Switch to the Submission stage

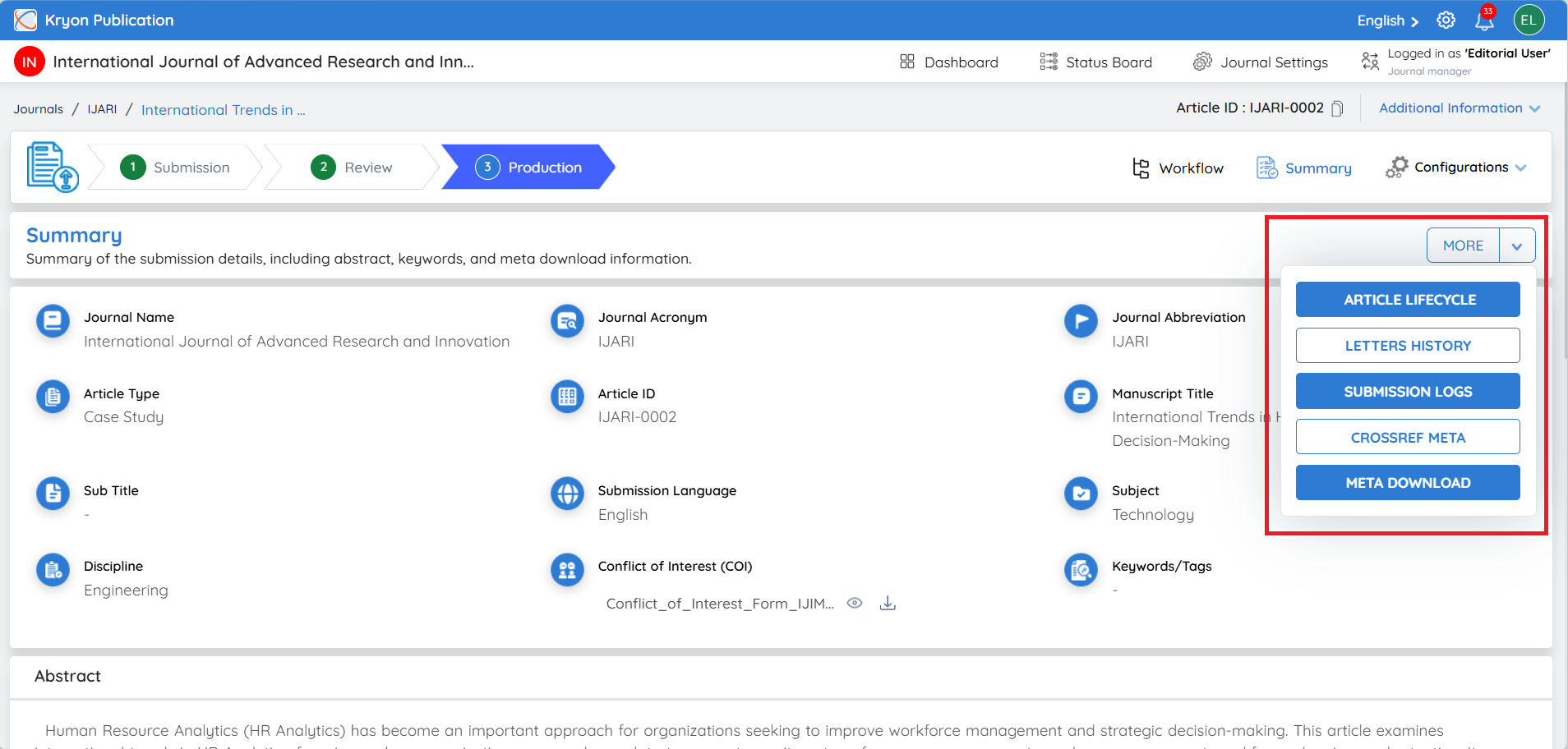[175, 168]
